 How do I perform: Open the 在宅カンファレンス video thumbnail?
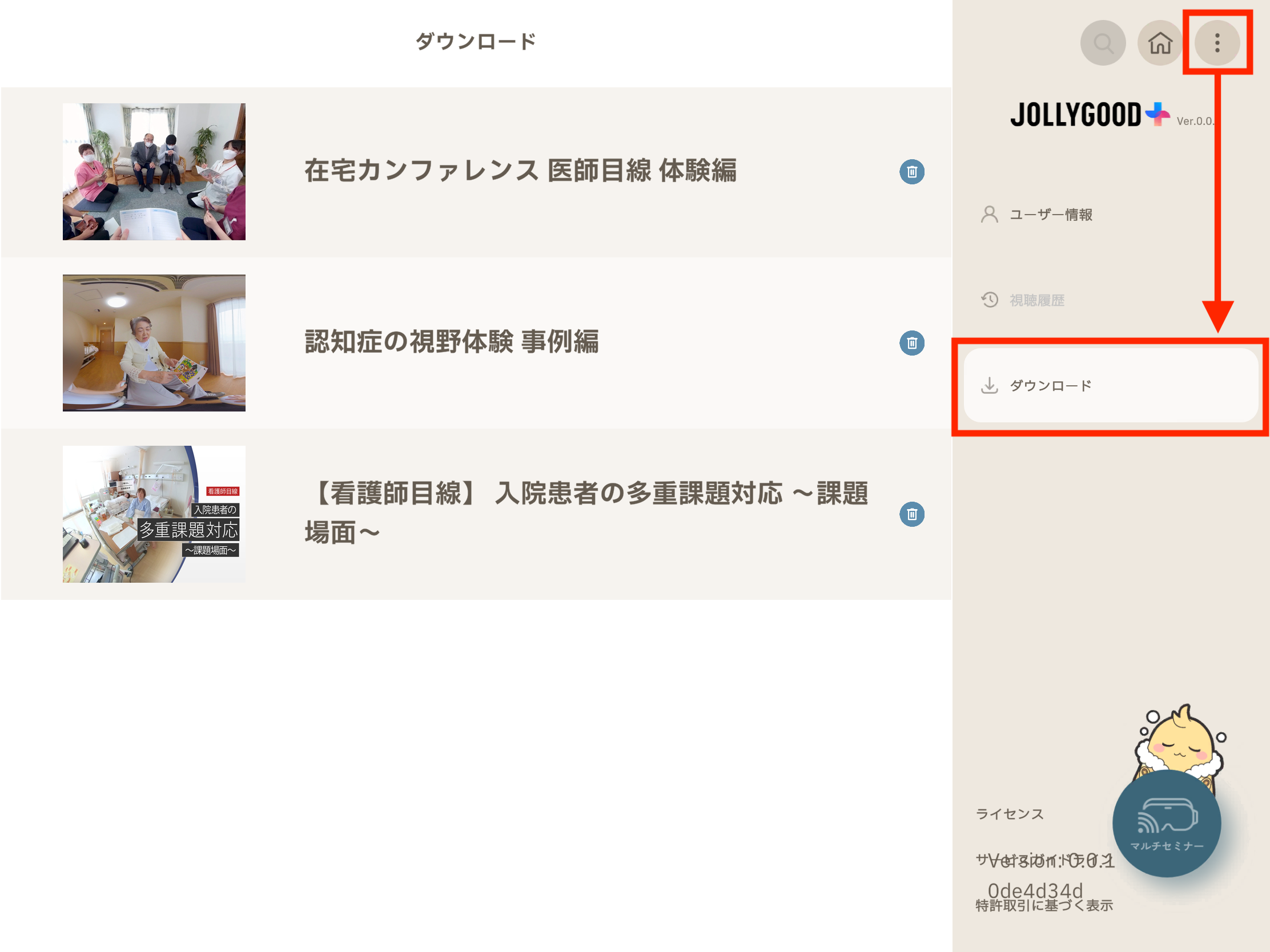point(153,171)
